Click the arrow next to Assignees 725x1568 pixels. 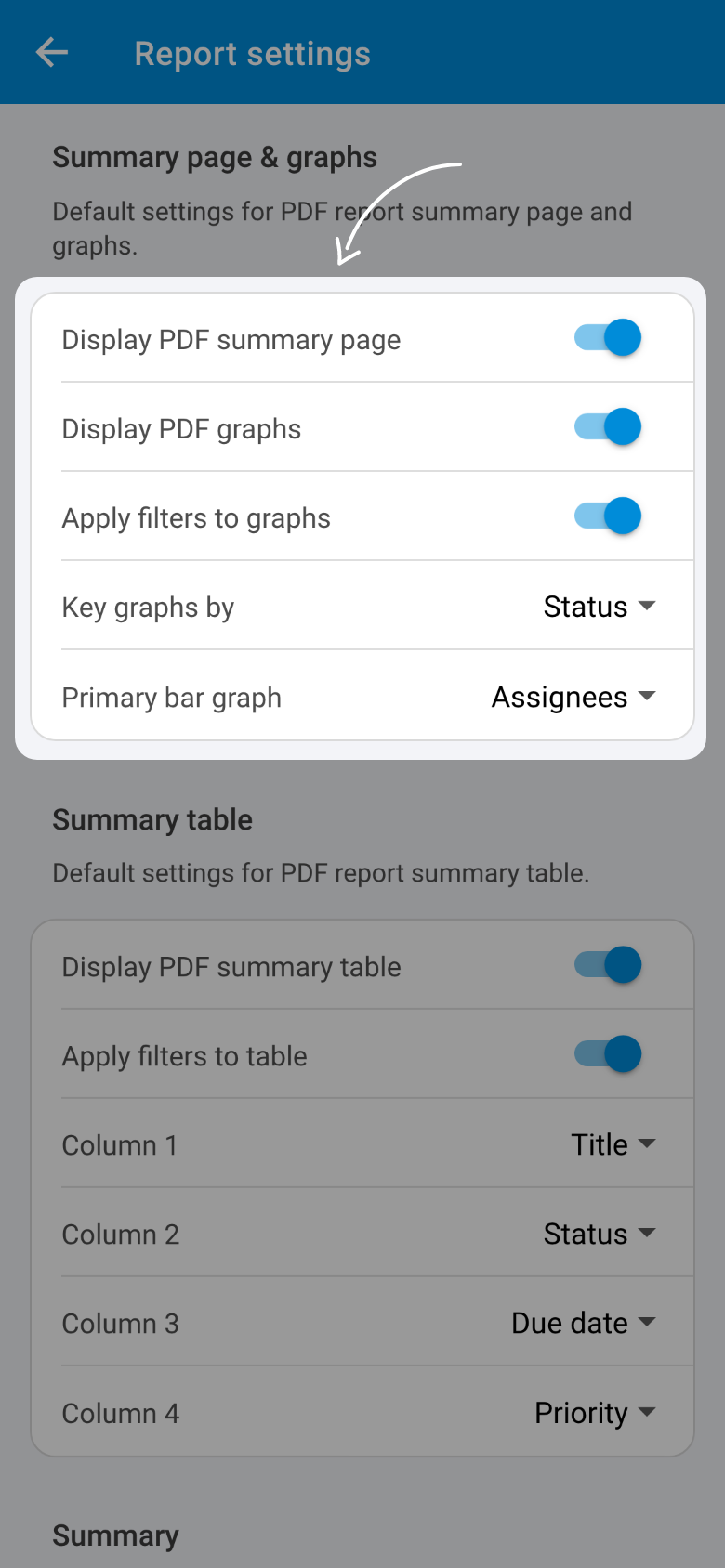click(648, 696)
